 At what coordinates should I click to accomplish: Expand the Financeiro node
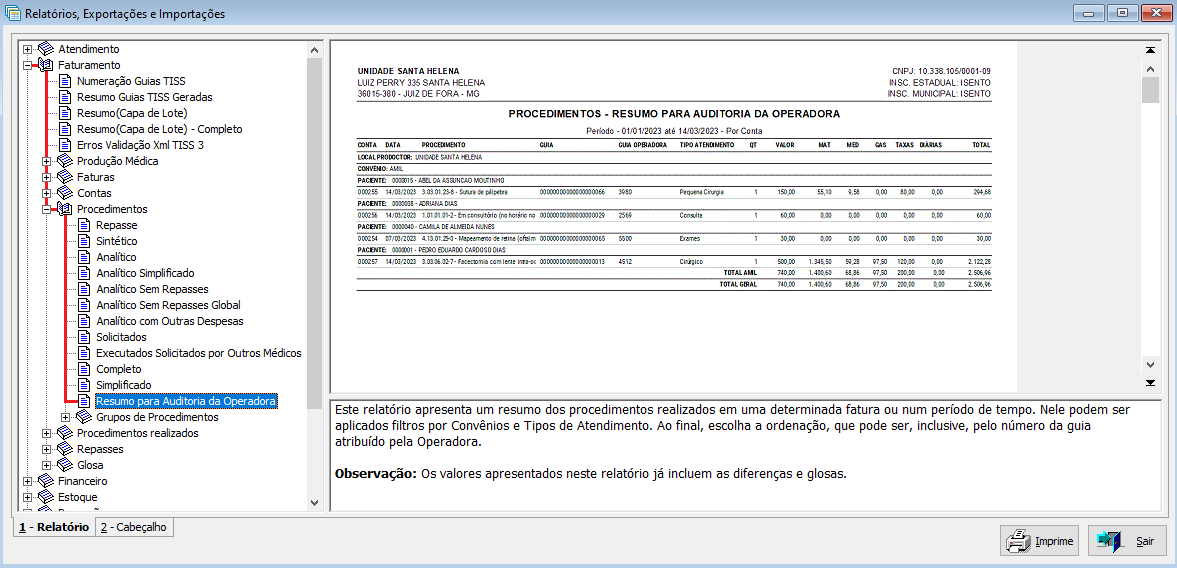click(28, 481)
